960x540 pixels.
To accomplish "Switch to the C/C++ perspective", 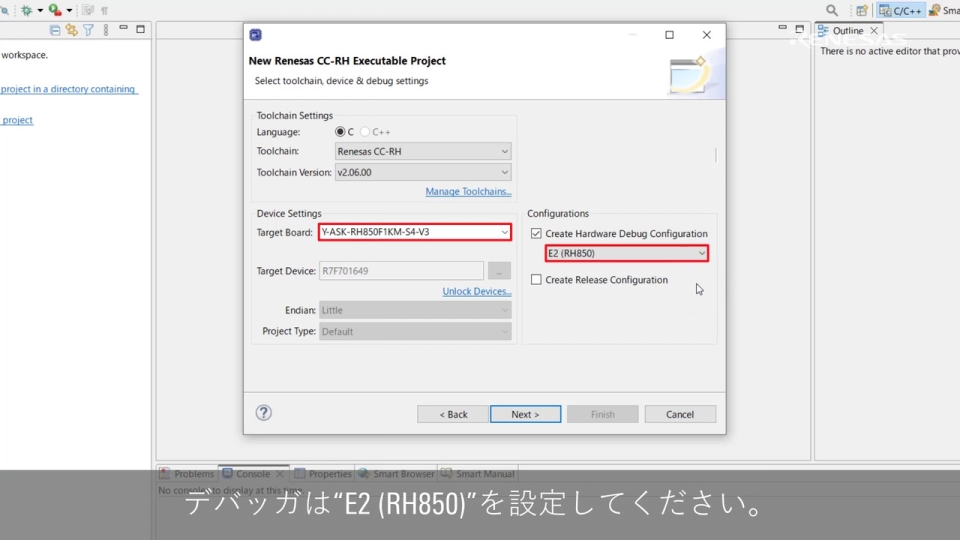I will (x=901, y=10).
